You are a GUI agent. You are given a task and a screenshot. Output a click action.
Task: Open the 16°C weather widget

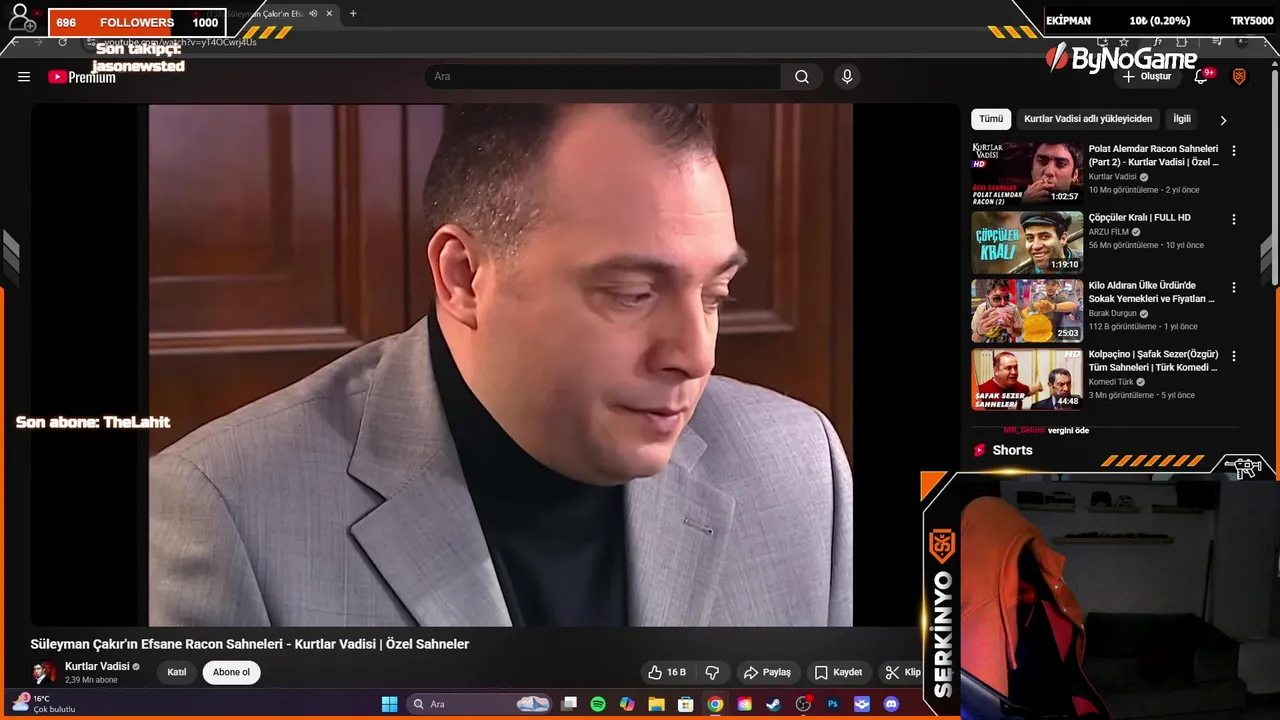pos(42,704)
